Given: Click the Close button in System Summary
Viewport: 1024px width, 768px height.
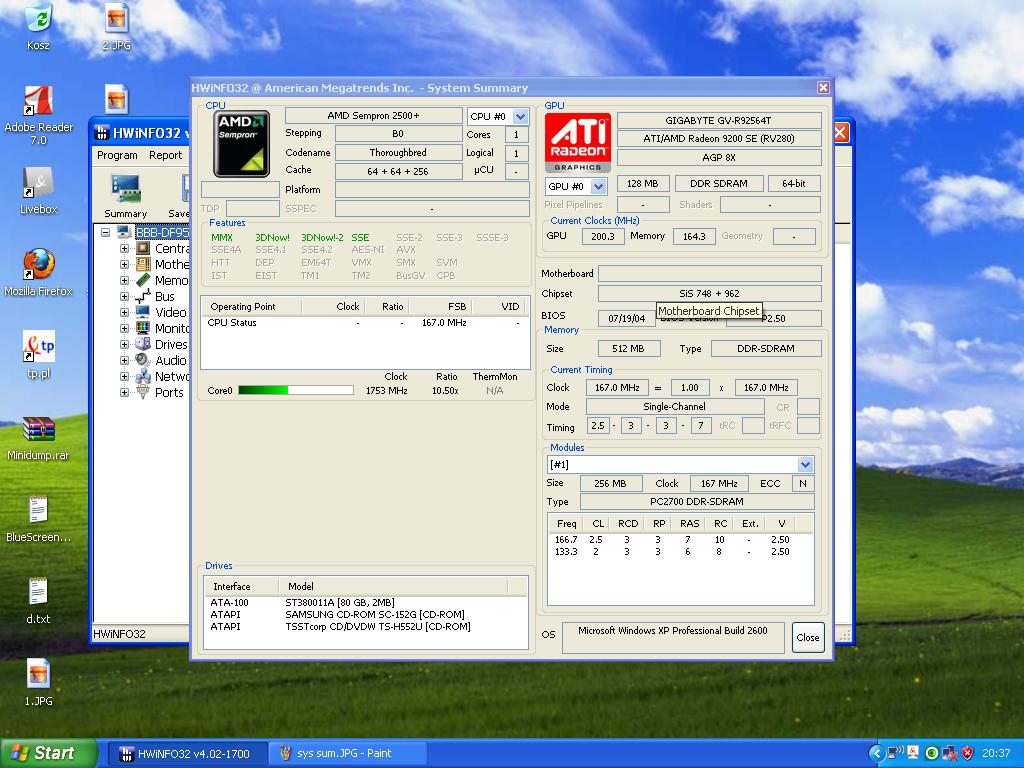Looking at the screenshot, I should [808, 637].
